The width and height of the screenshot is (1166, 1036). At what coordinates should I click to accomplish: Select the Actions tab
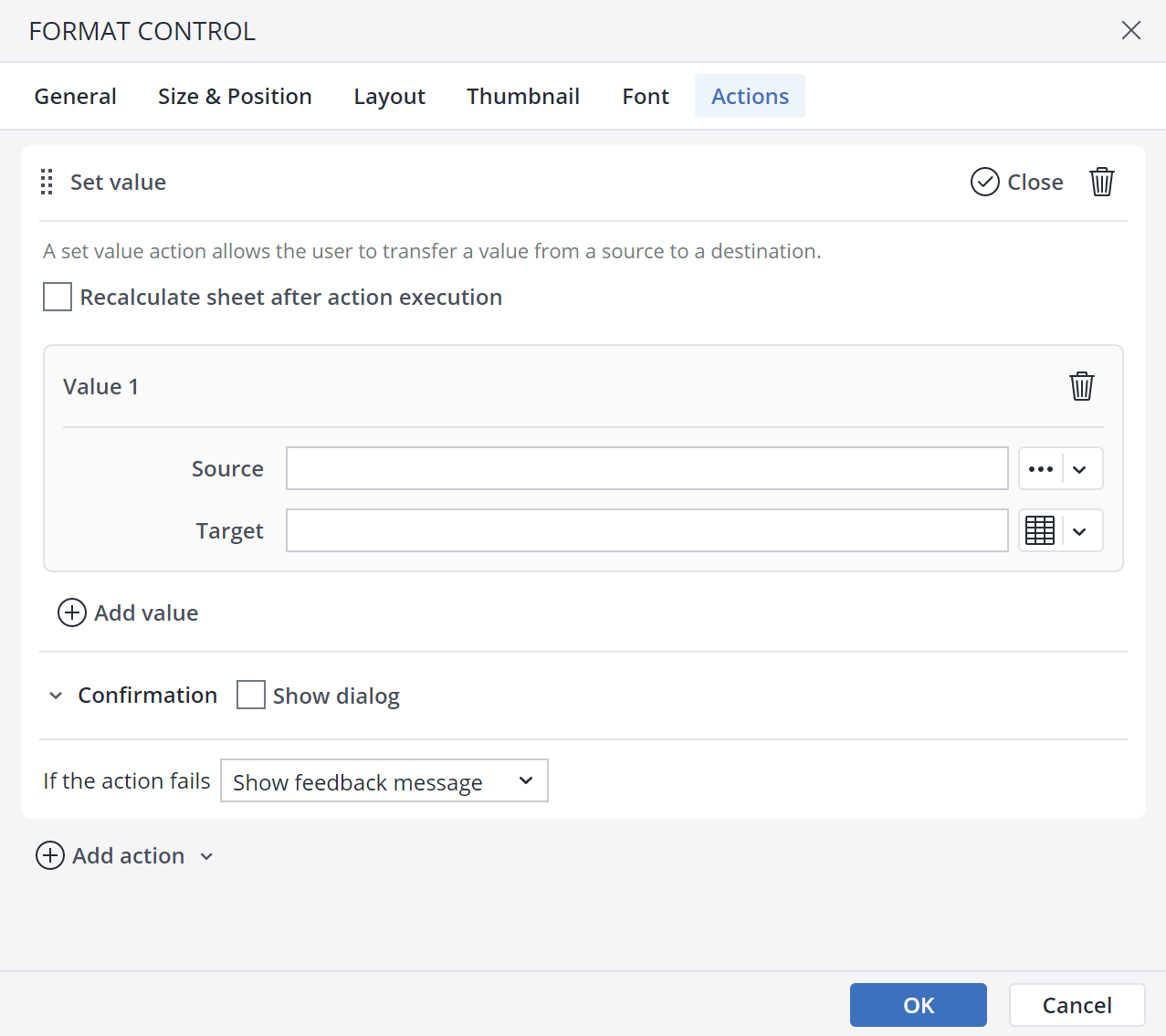(750, 96)
